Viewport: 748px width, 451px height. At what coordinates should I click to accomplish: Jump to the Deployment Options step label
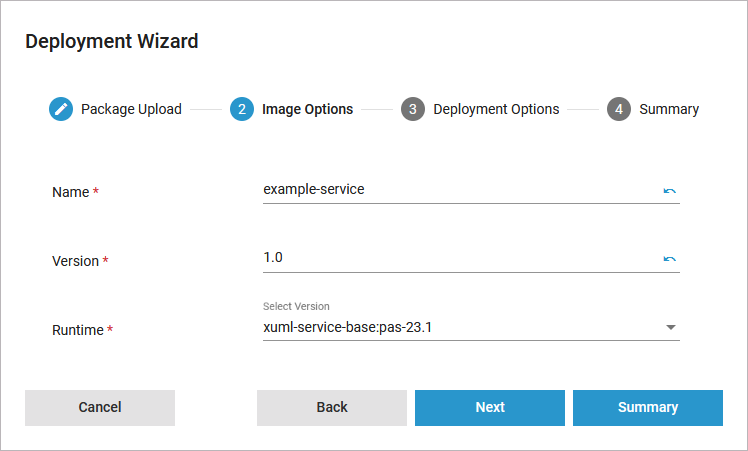click(x=496, y=109)
